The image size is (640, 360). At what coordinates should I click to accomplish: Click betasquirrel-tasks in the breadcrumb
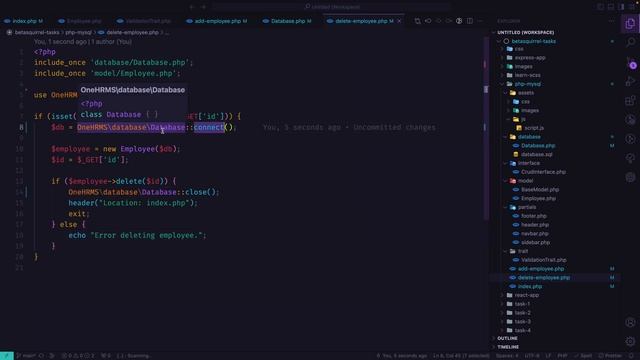tap(37, 32)
